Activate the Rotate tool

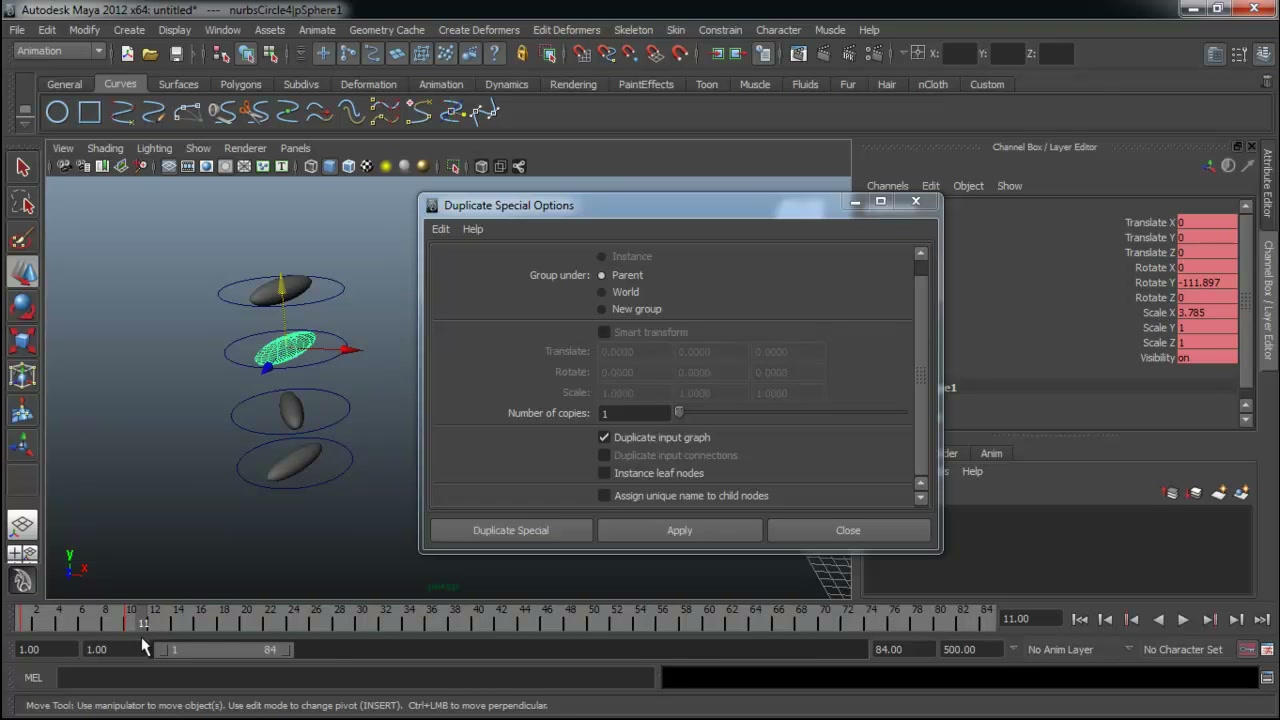point(23,307)
